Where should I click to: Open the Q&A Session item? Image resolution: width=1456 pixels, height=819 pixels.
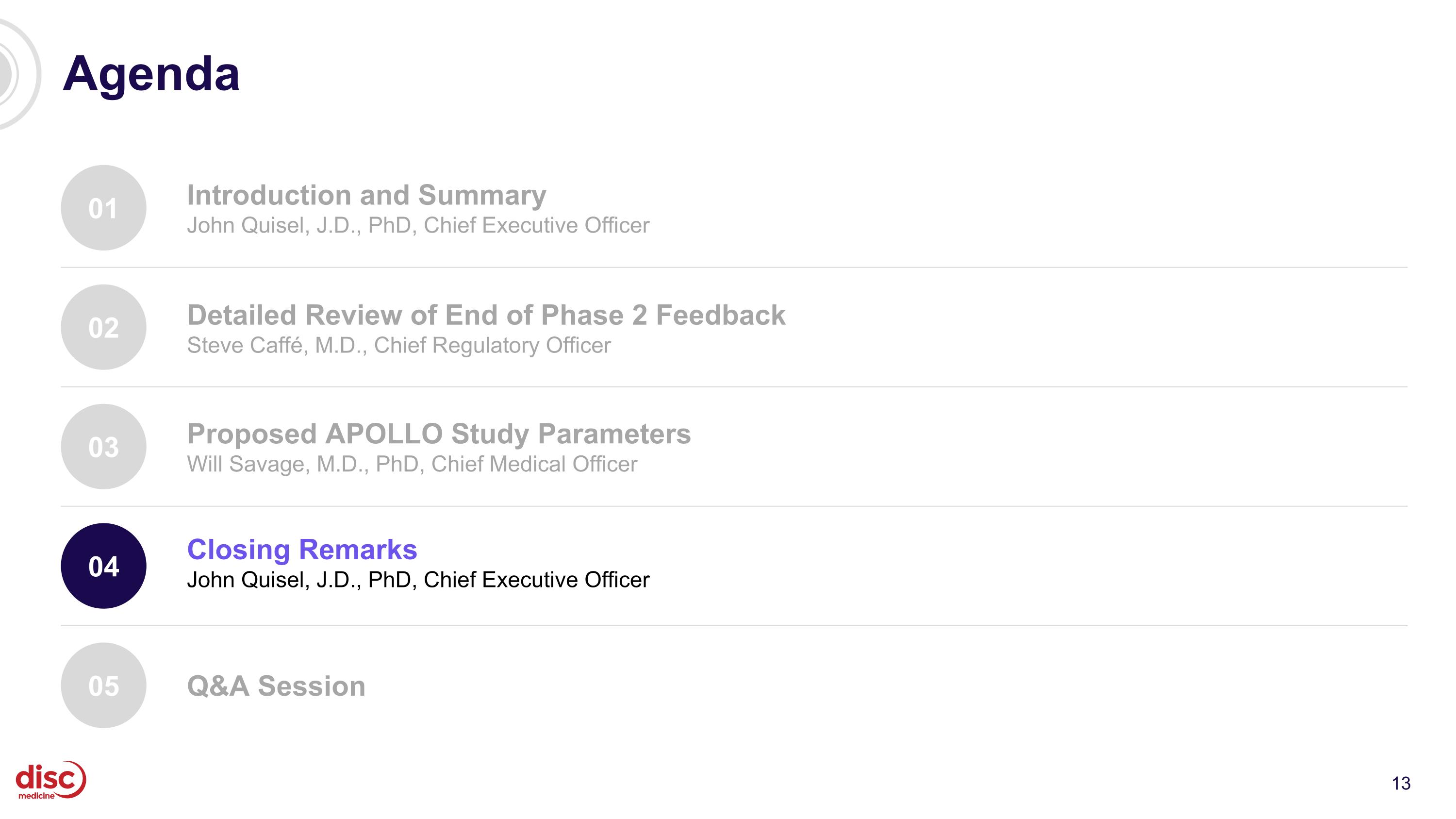click(x=276, y=686)
